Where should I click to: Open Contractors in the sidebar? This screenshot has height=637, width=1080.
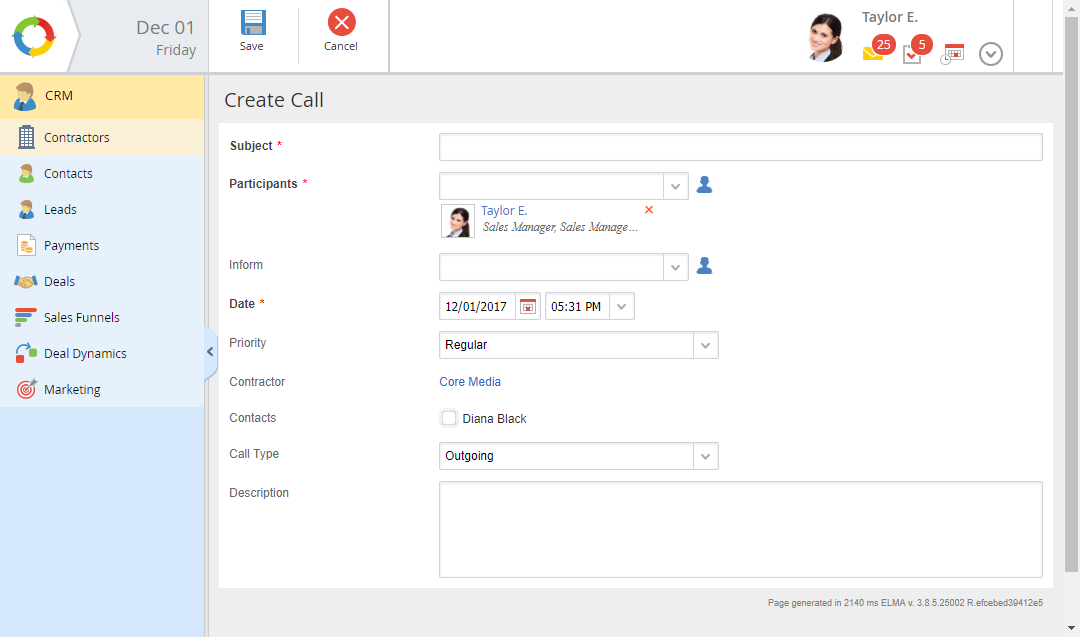coord(77,138)
